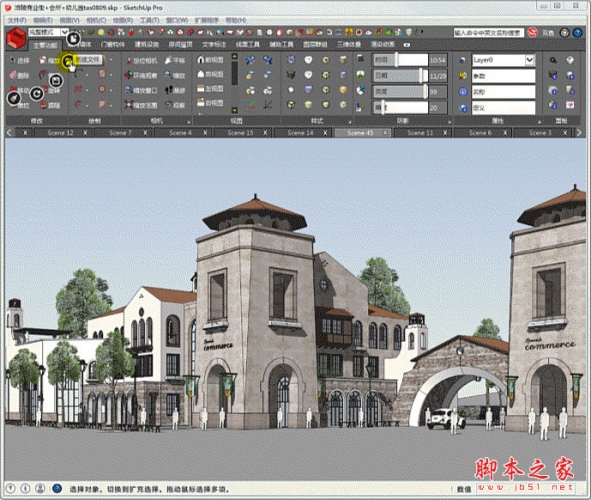This screenshot has width=591, height=500.
Task: Click the blue globe icon in the status bar
Action: (57, 489)
